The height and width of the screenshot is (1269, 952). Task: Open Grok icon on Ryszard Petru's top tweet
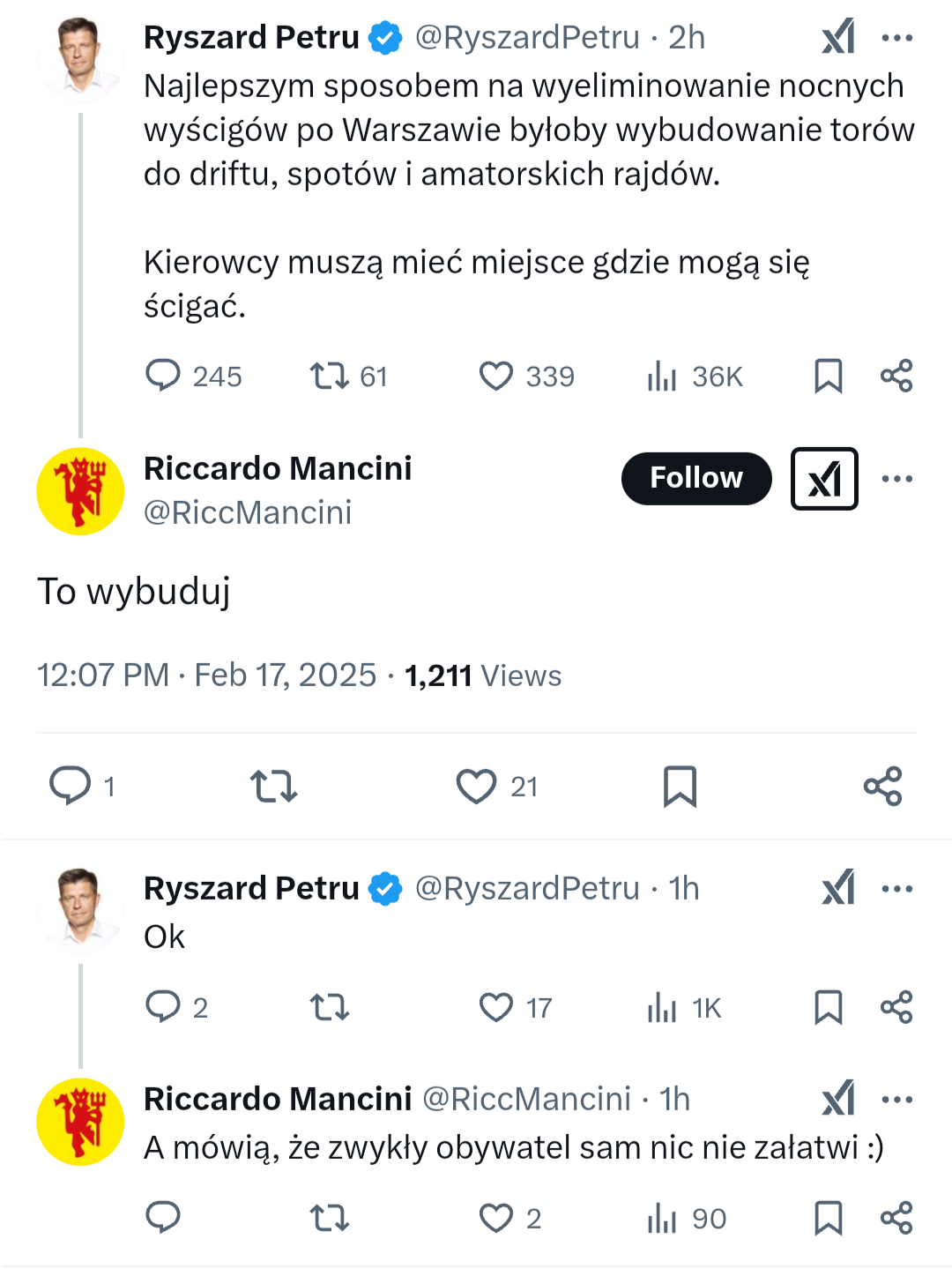[x=838, y=37]
